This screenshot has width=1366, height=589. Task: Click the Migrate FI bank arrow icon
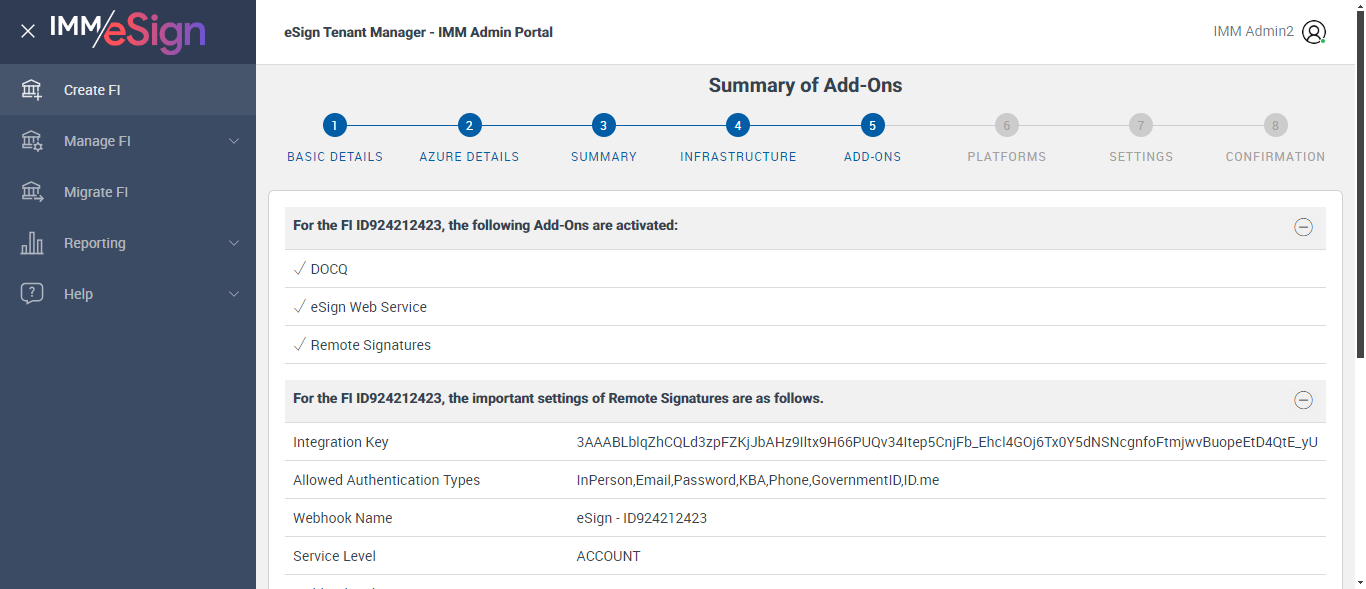(32, 192)
